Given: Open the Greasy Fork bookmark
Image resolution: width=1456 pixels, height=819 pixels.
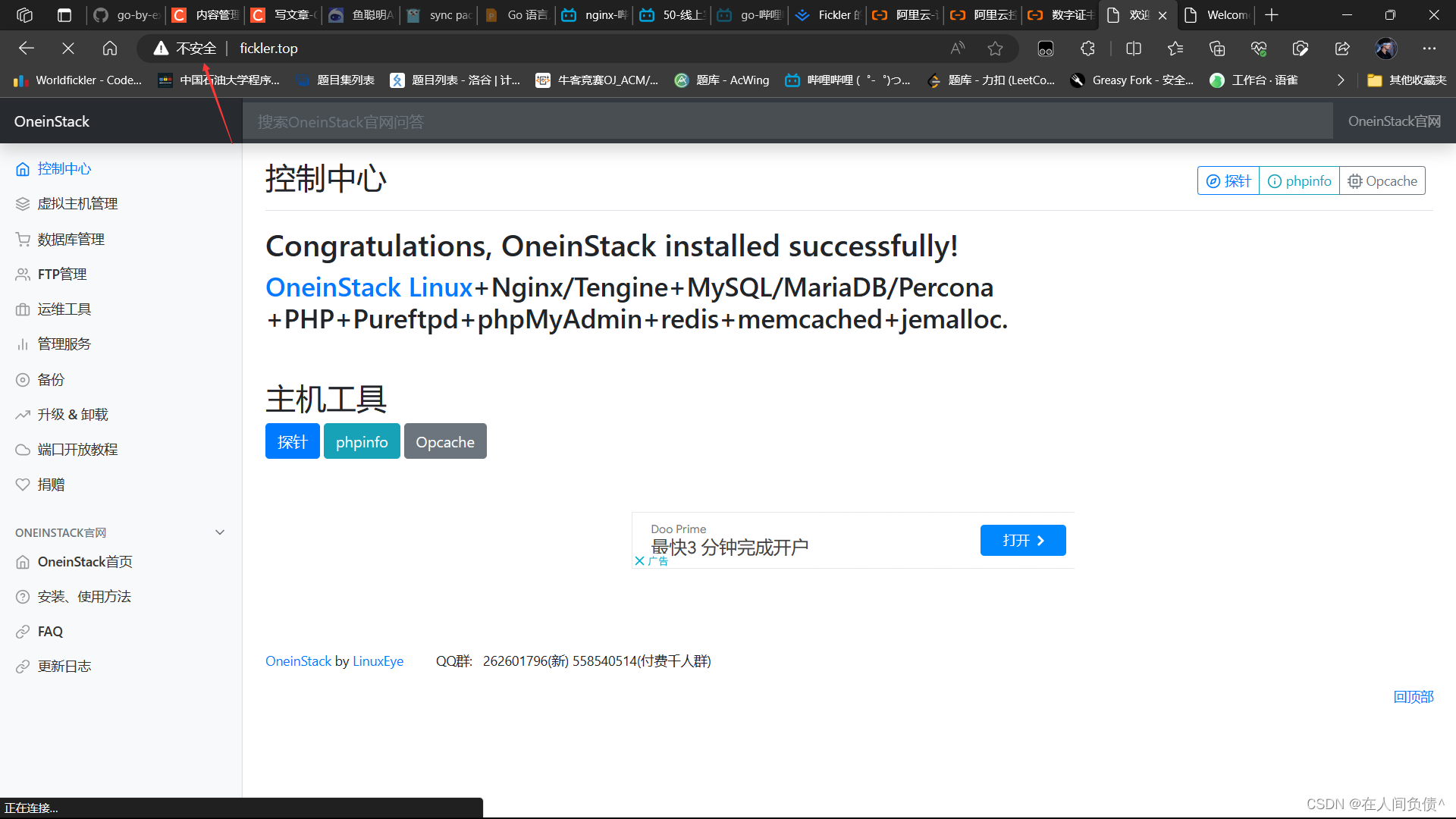Looking at the screenshot, I should click(x=1131, y=80).
